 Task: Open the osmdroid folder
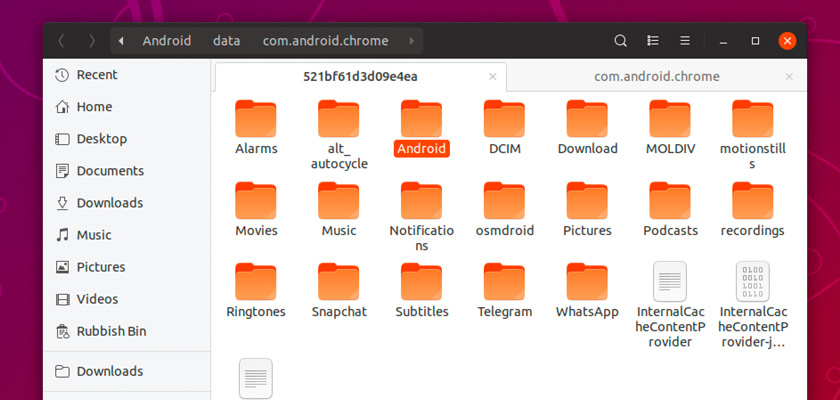505,210
